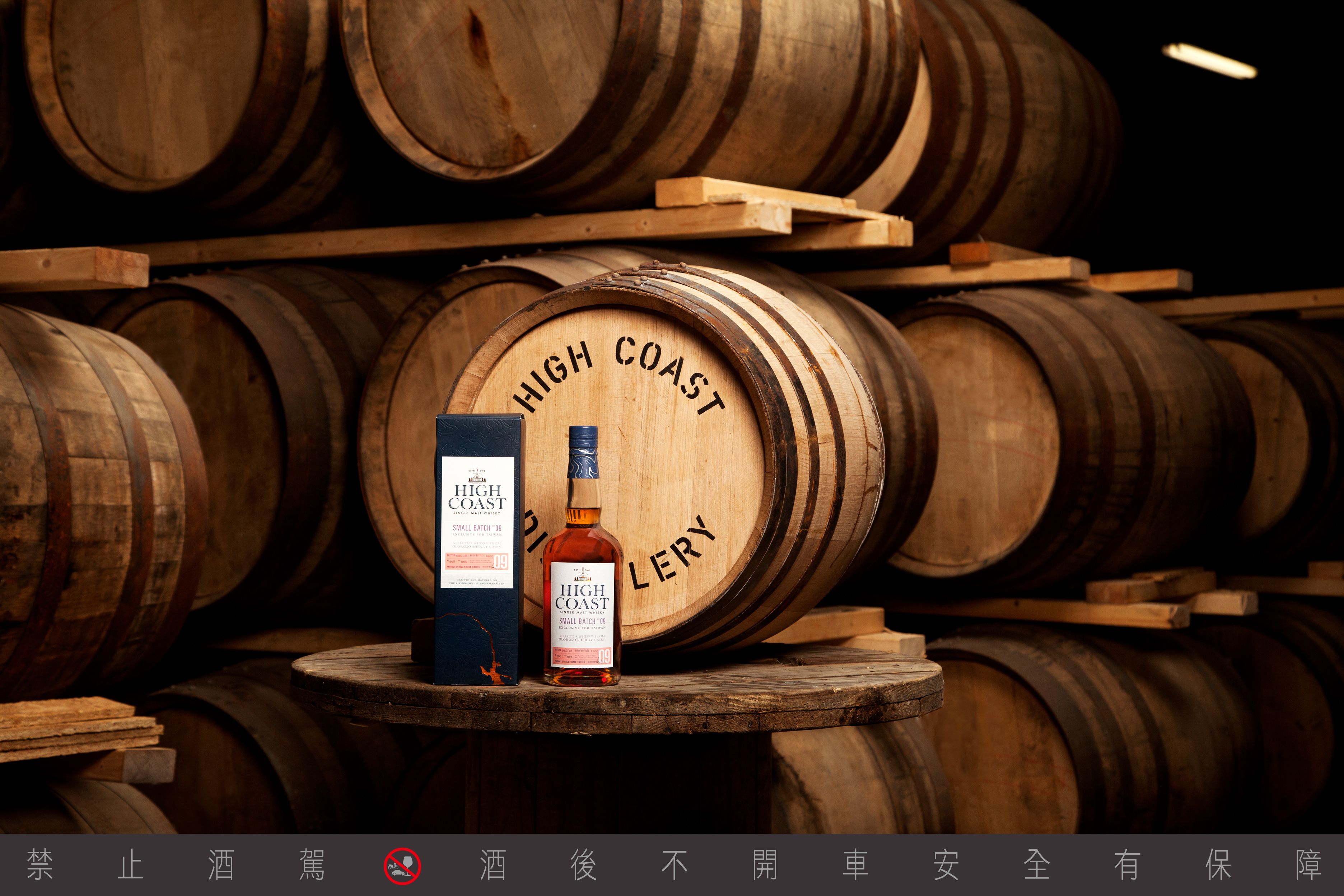The width and height of the screenshot is (1344, 896).
Task: Click 'HIGH COAST' text on the bottle label
Action: (x=582, y=597)
